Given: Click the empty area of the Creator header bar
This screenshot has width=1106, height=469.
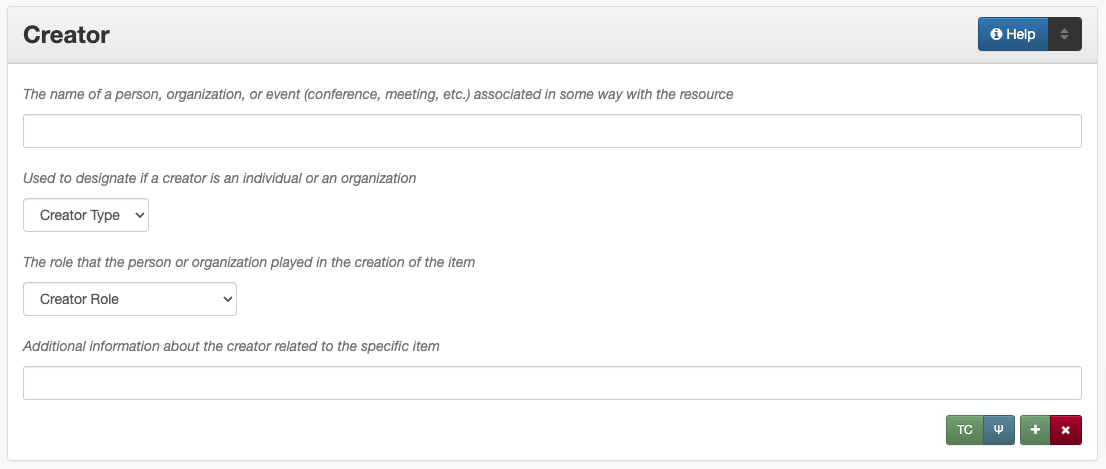Looking at the screenshot, I should [540, 35].
